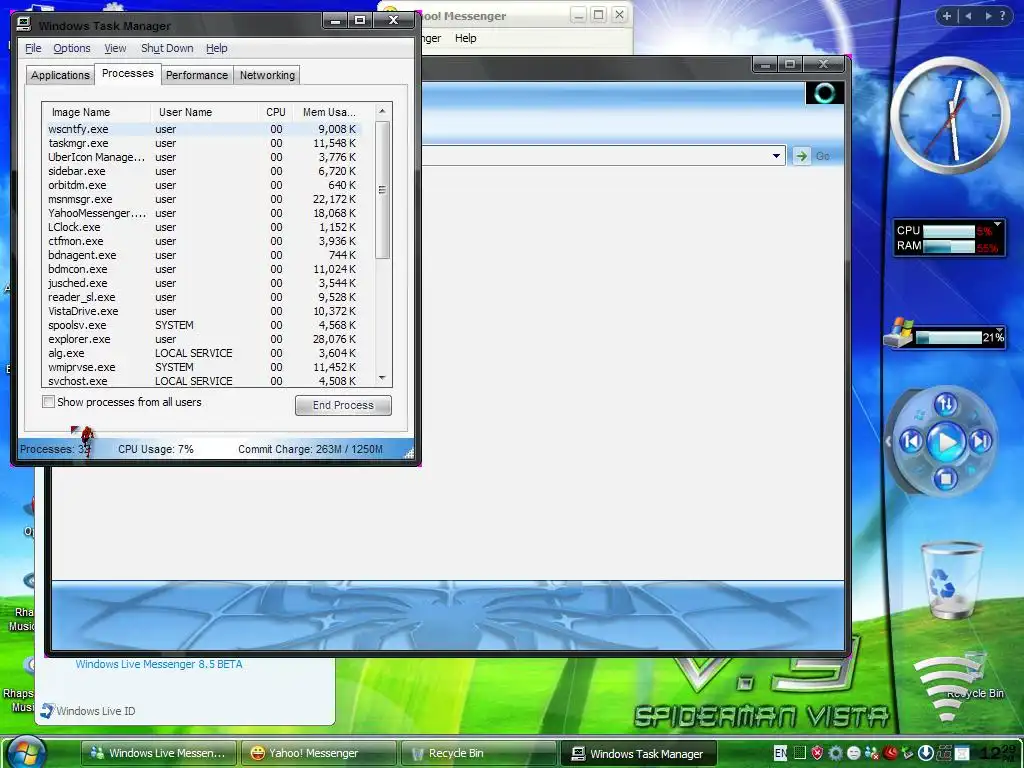Click the red shield security tray icon
This screenshot has height=768, width=1024.
tap(817, 753)
